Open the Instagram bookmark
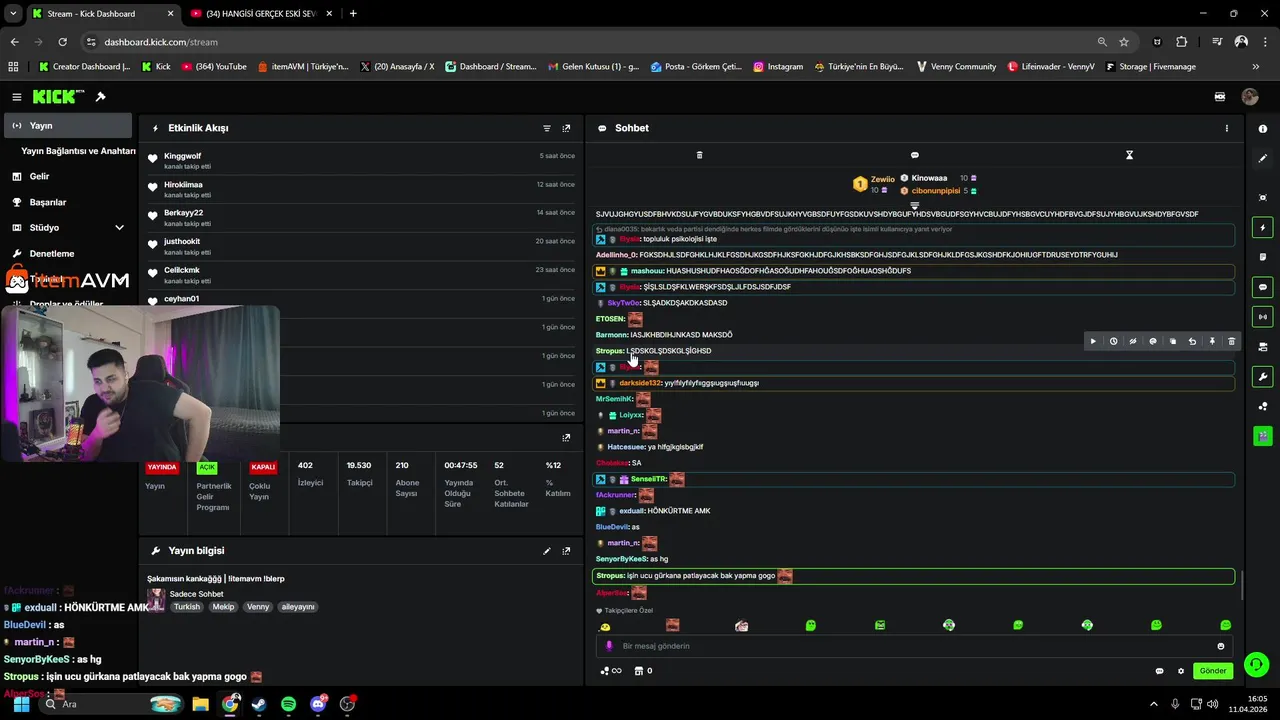 (x=778, y=67)
